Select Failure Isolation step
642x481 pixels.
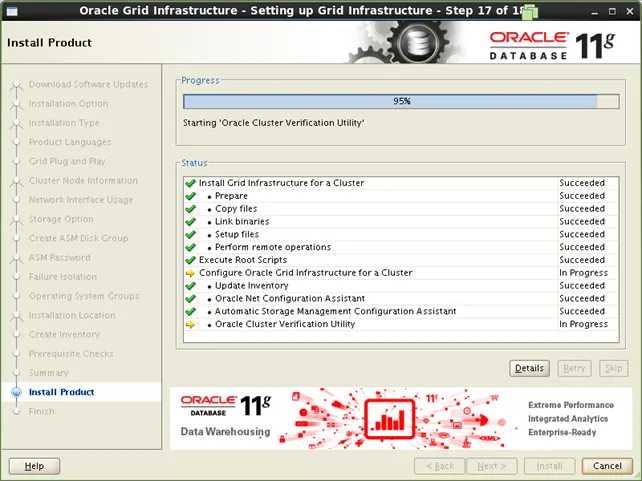tap(63, 277)
